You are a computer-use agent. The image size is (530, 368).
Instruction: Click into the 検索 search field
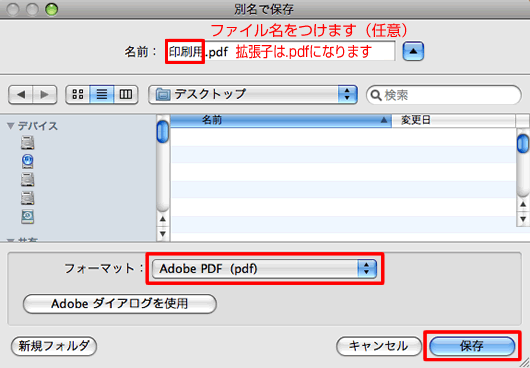pyautogui.click(x=443, y=95)
